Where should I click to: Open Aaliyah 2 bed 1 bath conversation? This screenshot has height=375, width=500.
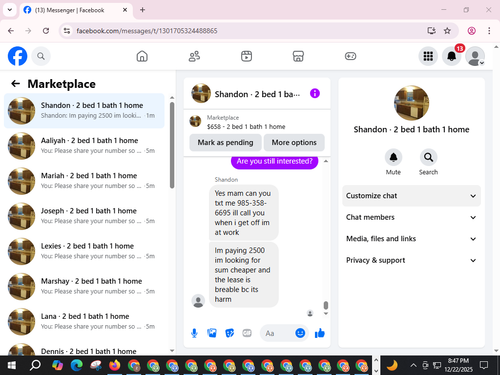(84, 146)
